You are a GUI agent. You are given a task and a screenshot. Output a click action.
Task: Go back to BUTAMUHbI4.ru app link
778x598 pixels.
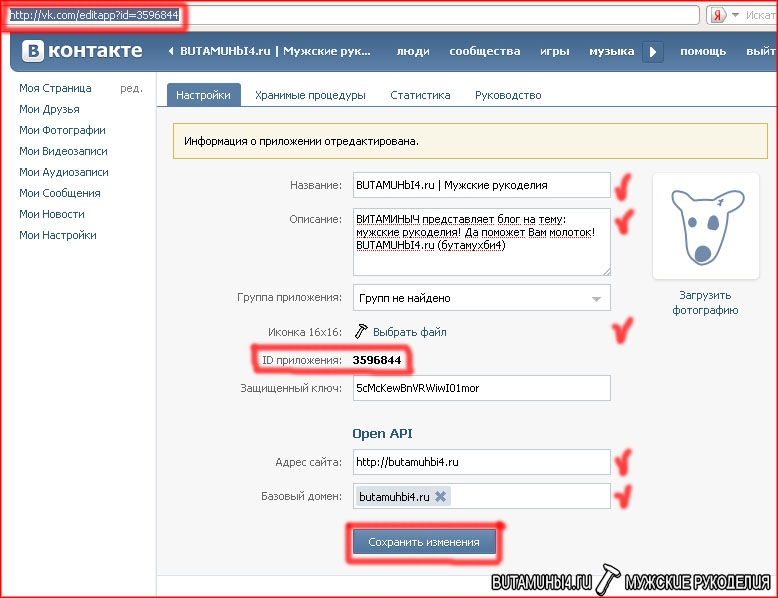pyautogui.click(x=269, y=51)
